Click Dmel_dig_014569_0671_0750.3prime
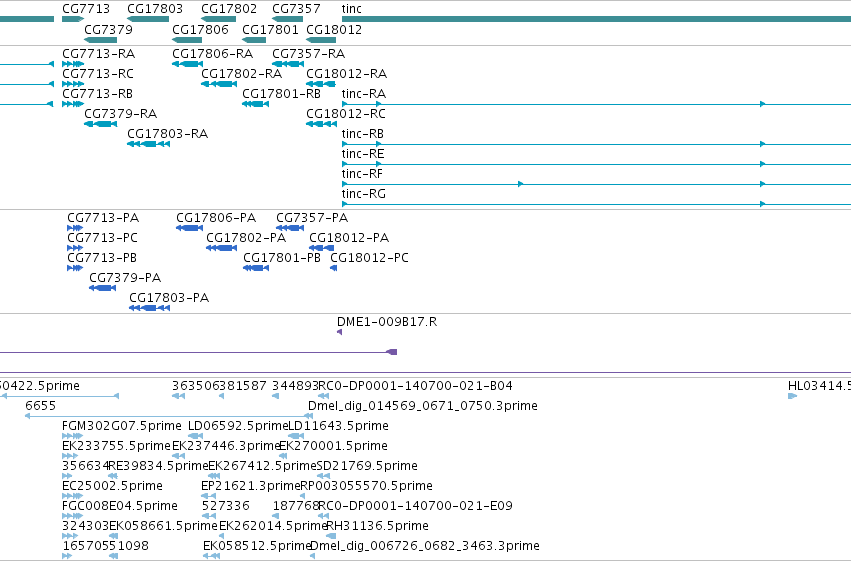 (311, 416)
